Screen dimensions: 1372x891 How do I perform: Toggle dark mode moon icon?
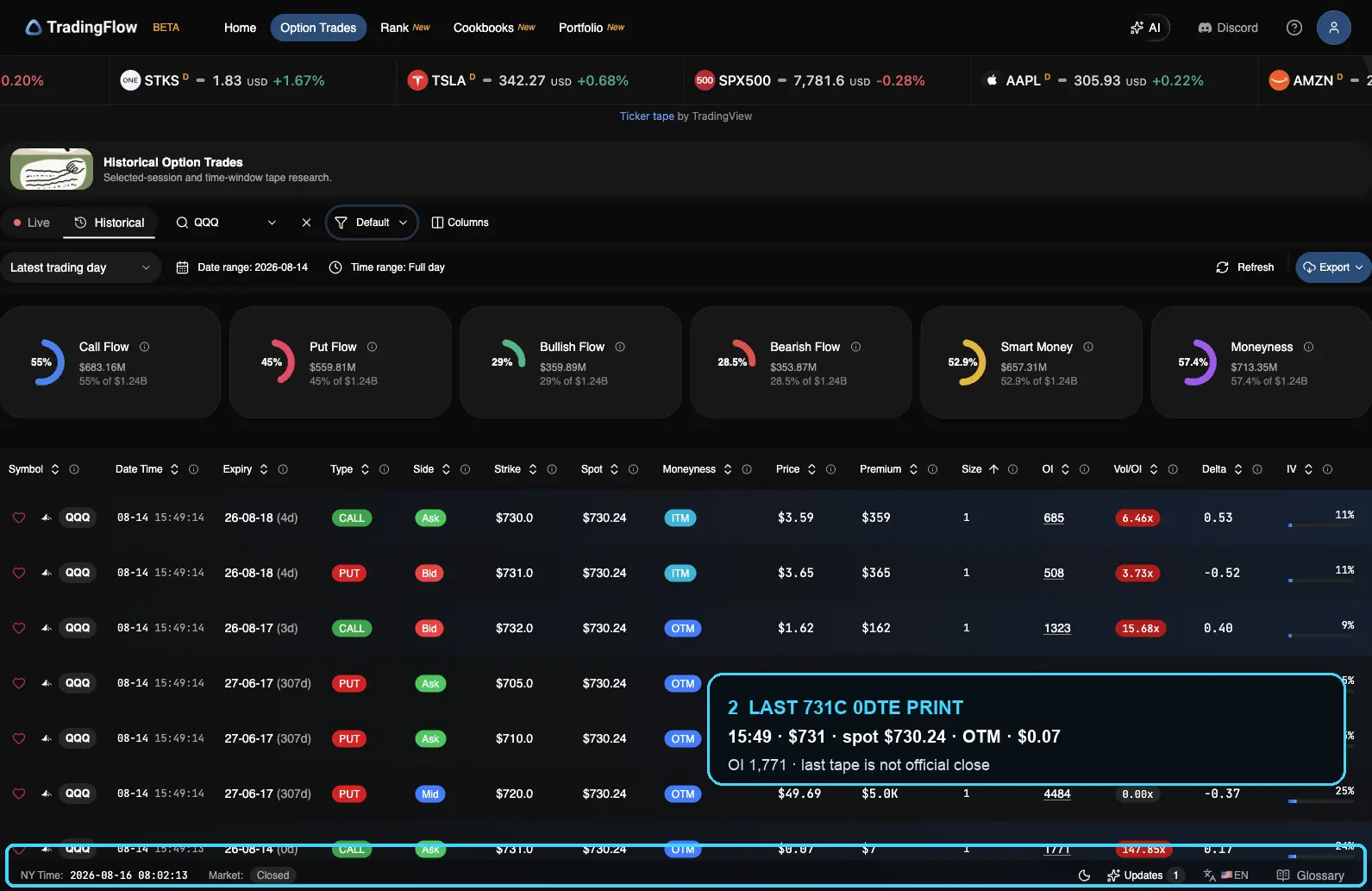[1084, 875]
